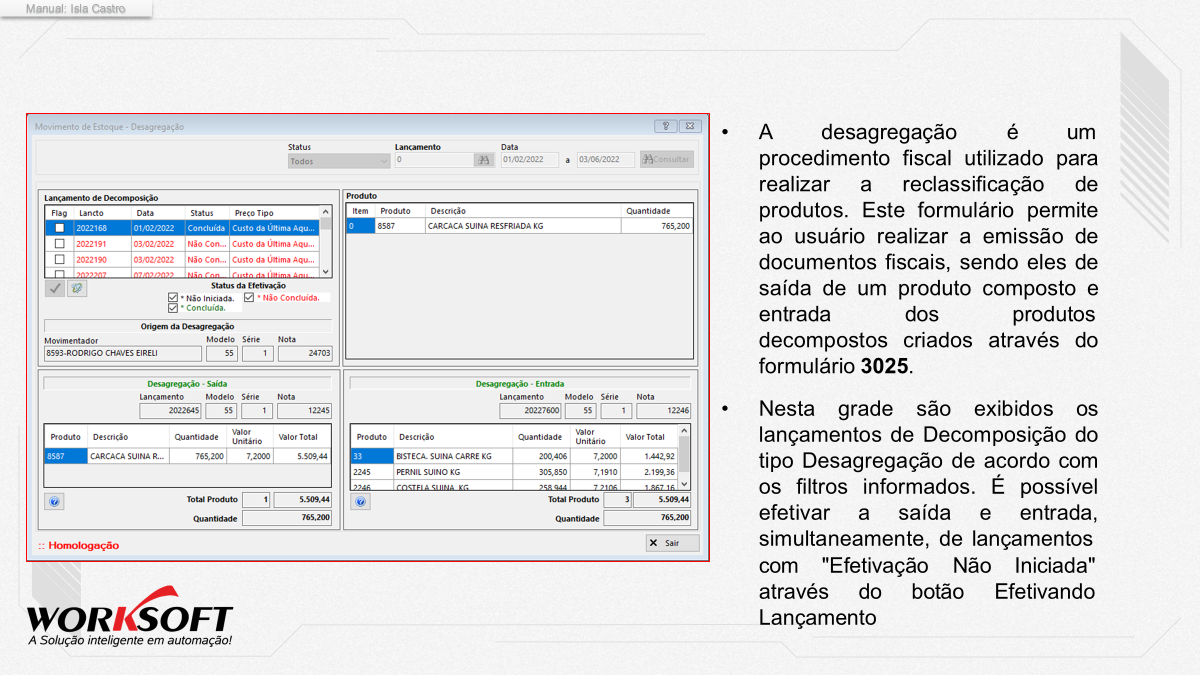This screenshot has width=1200, height=675.
Task: Select BISTECA. SUINA CARRE KG row
Action: (514, 456)
